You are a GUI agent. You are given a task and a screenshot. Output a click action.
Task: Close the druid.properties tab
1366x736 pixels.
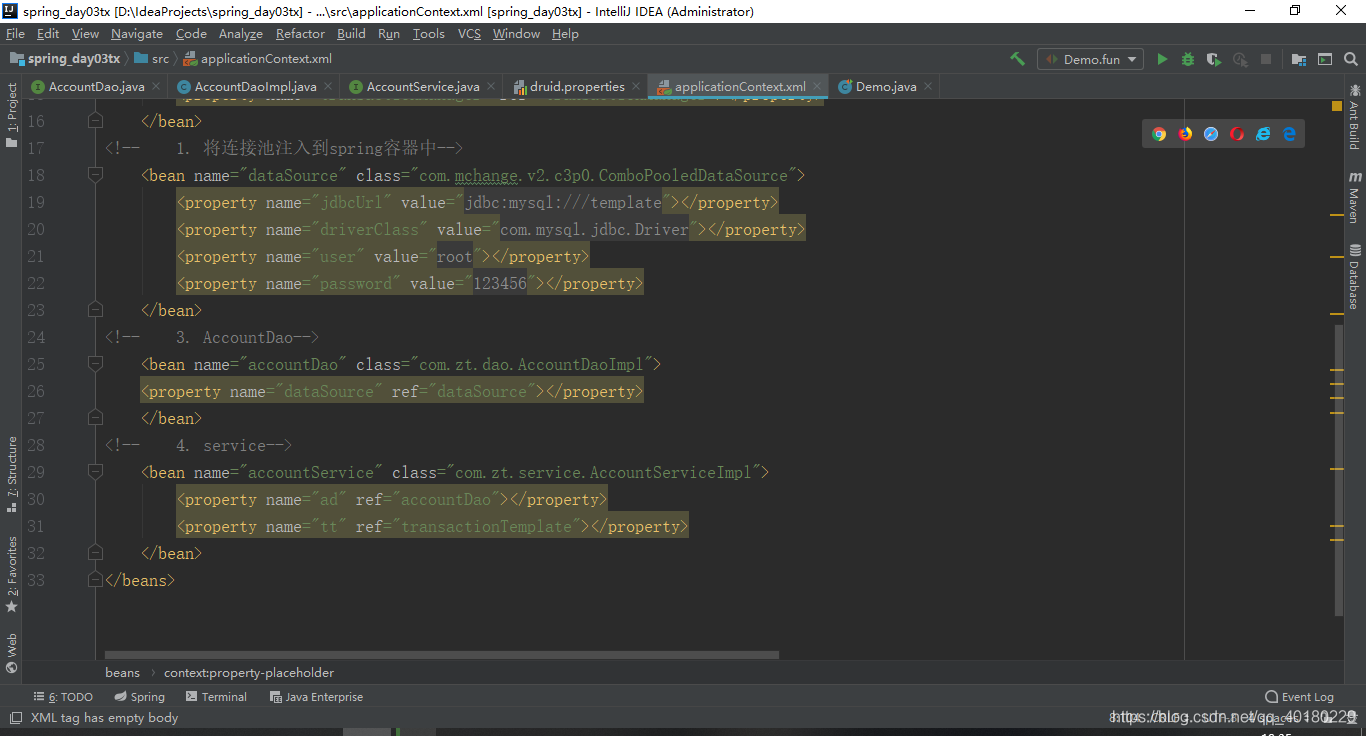coord(636,86)
